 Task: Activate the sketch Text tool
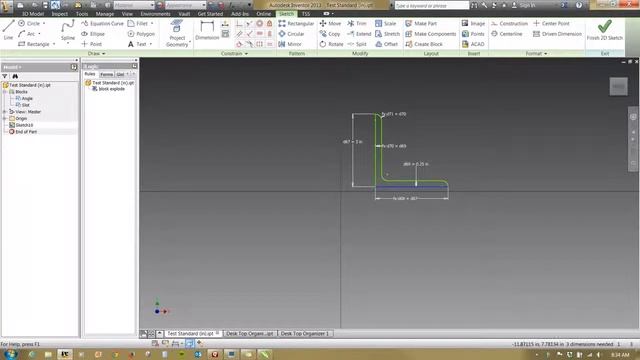pos(137,44)
